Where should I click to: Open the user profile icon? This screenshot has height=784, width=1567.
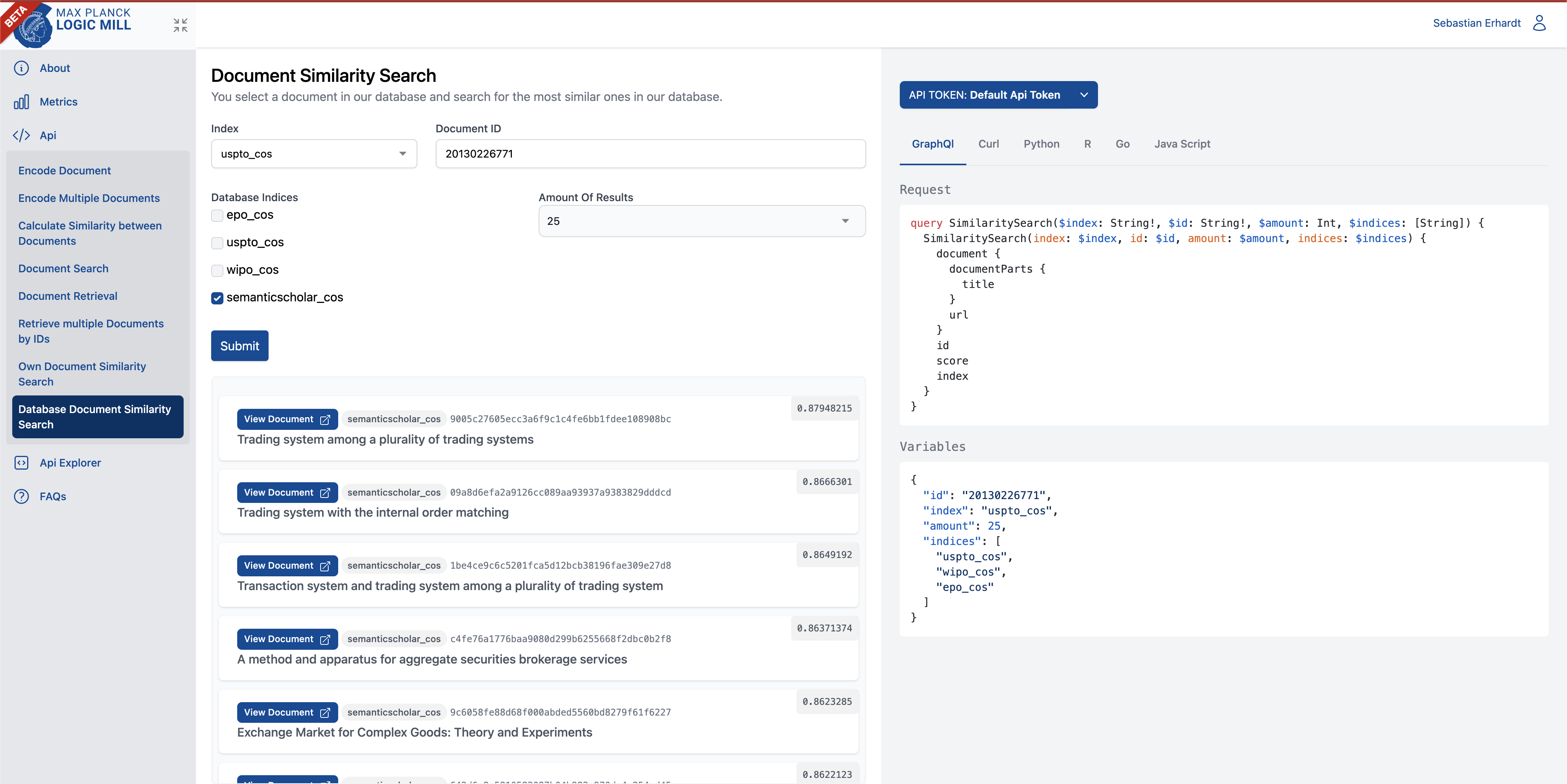(1539, 23)
